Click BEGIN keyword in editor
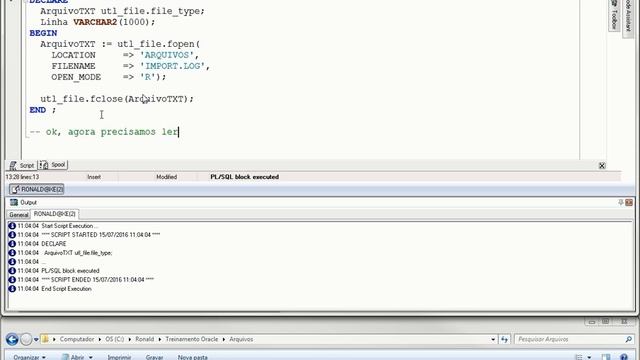This screenshot has width=640, height=360. click(43, 33)
